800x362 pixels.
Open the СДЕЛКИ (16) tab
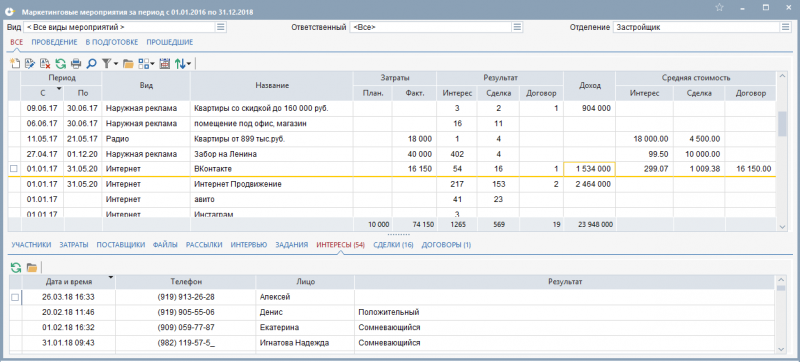(x=393, y=245)
